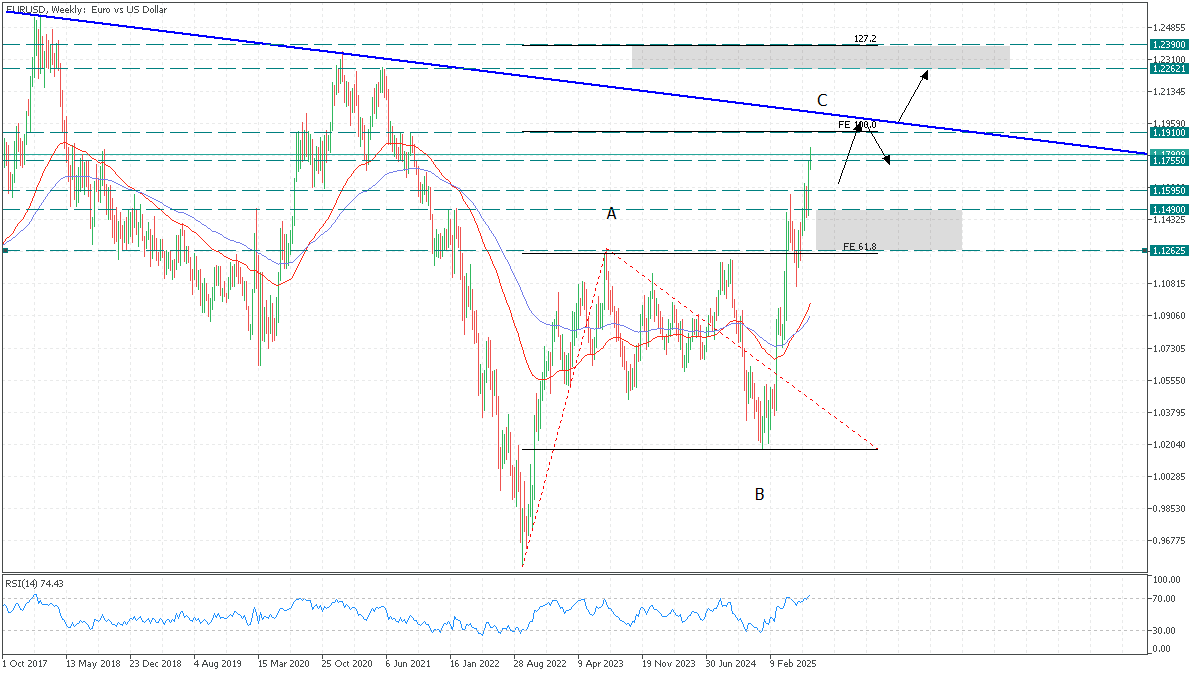Click the 1.00285 price axis value

[1169, 476]
